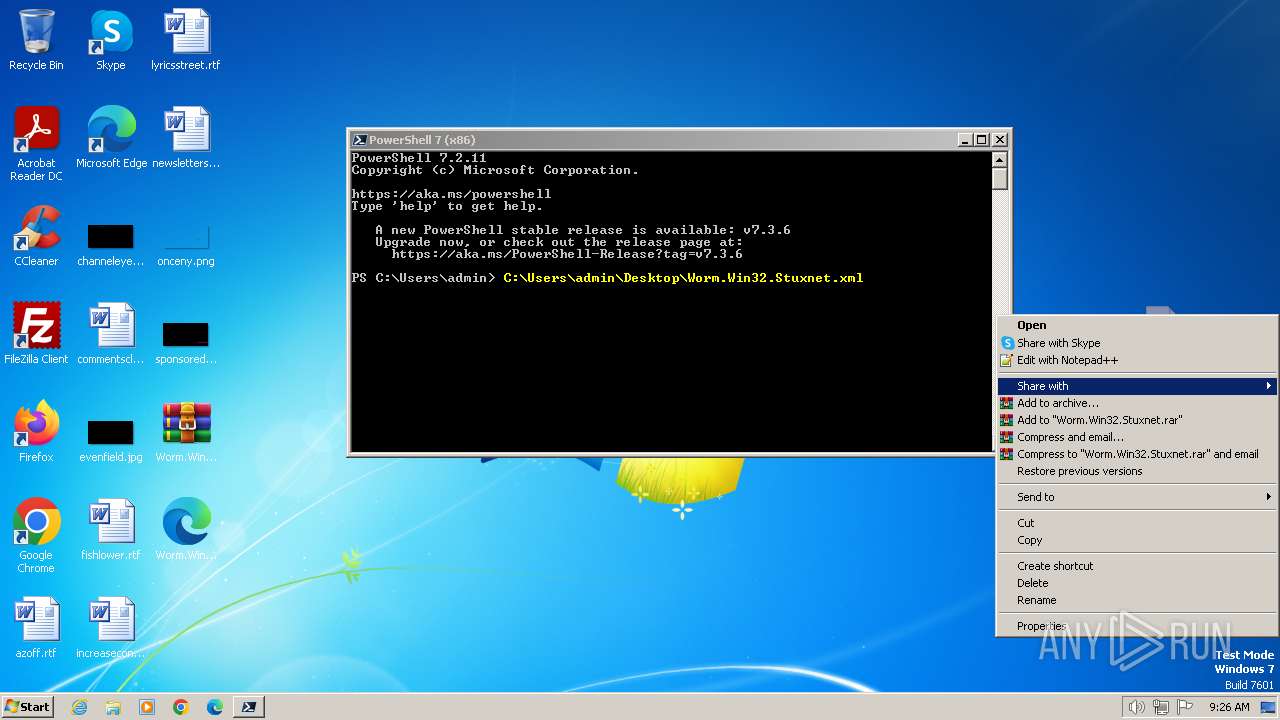Select CCleaner desktop shortcut

(36, 236)
